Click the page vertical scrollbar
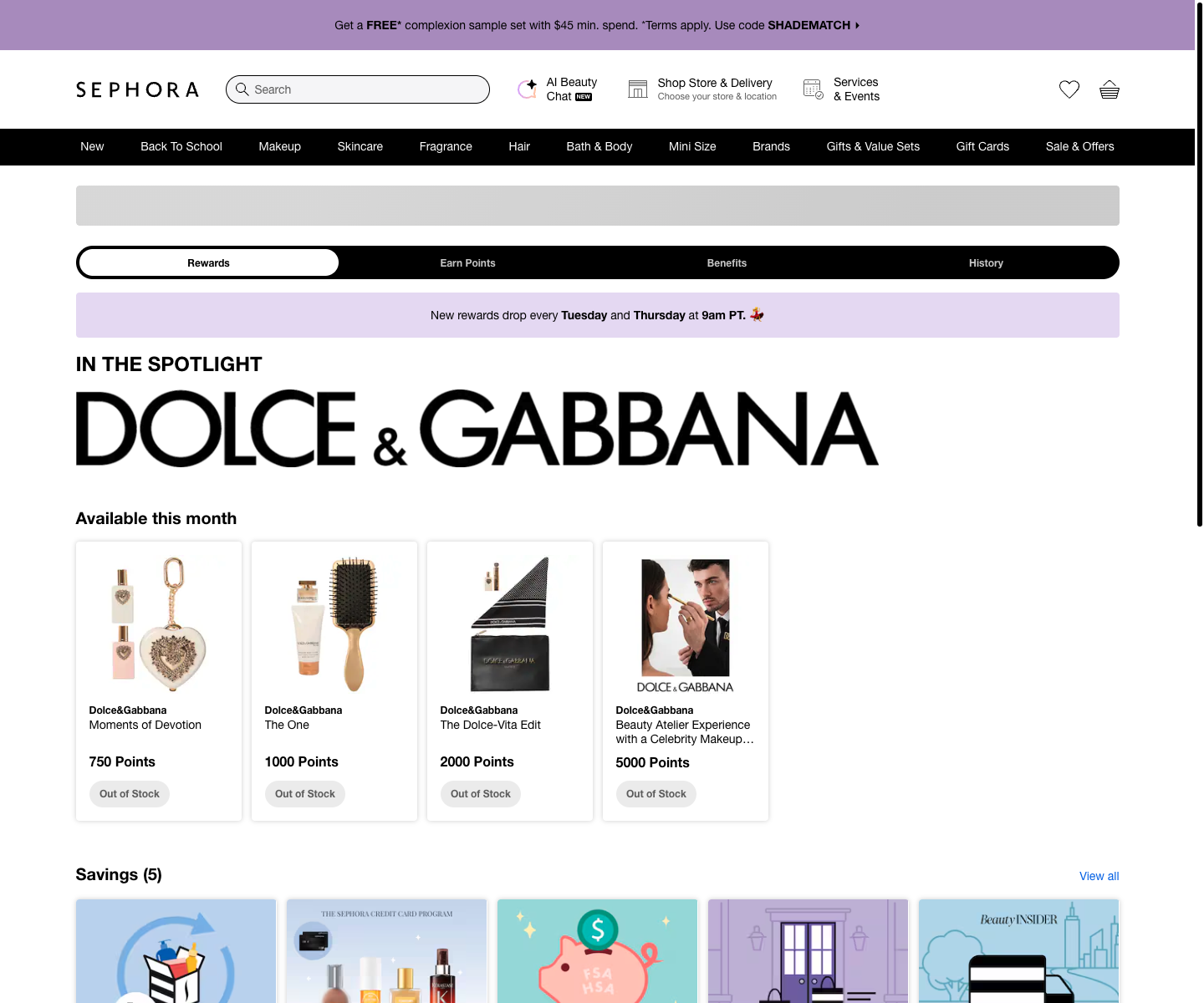 (1199, 263)
